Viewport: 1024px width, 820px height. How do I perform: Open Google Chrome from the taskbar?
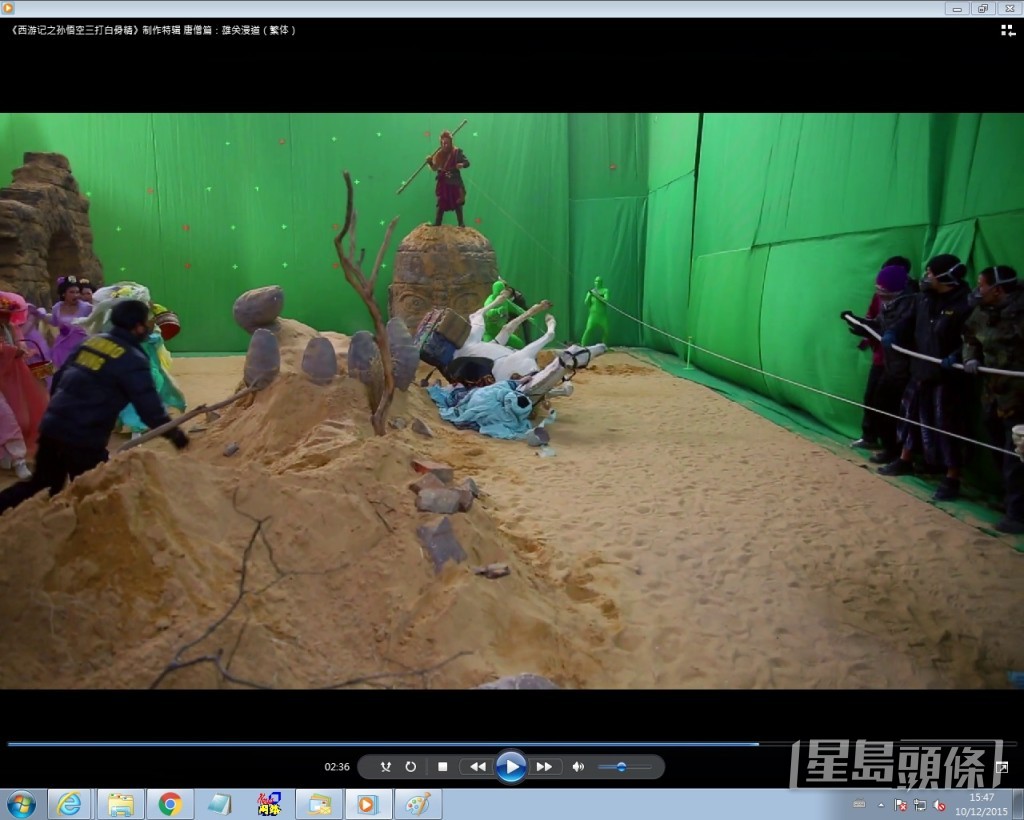(x=170, y=804)
